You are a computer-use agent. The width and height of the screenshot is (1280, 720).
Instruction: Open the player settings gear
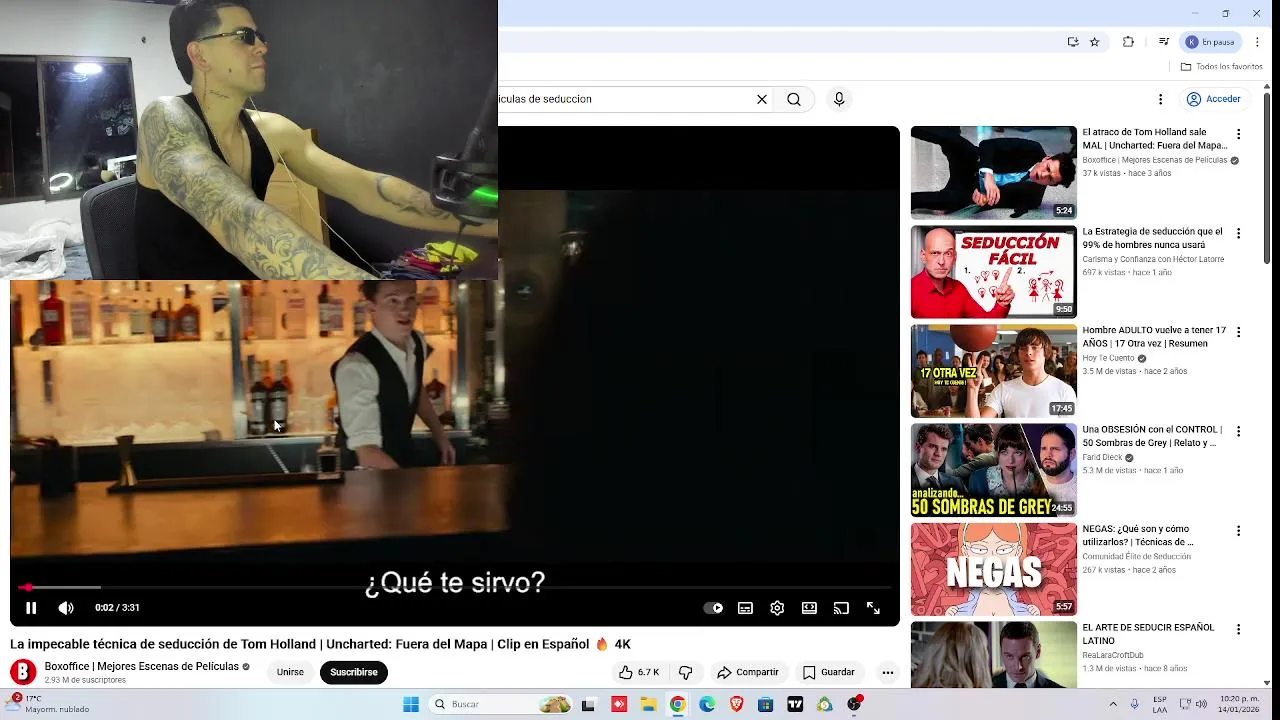[x=777, y=608]
